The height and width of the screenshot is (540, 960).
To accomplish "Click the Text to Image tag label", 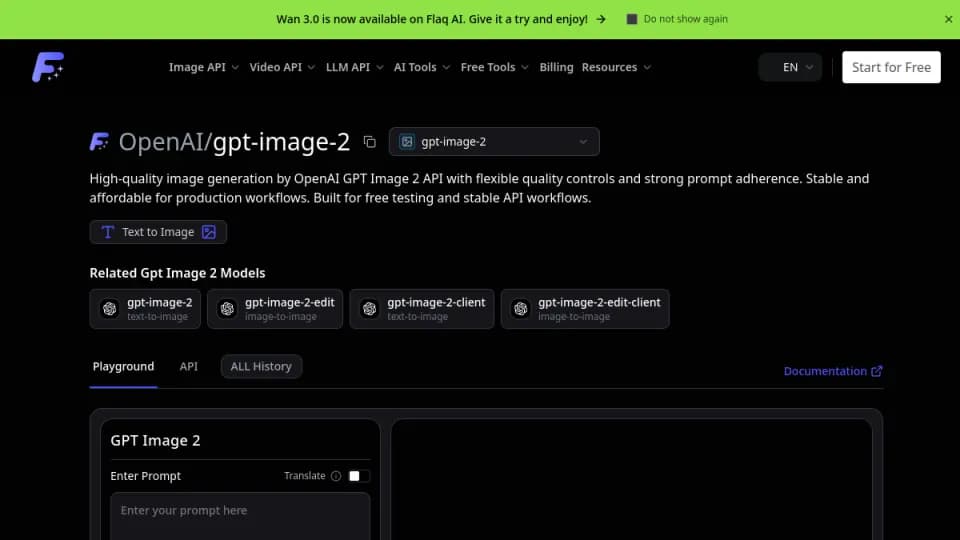I will point(158,232).
